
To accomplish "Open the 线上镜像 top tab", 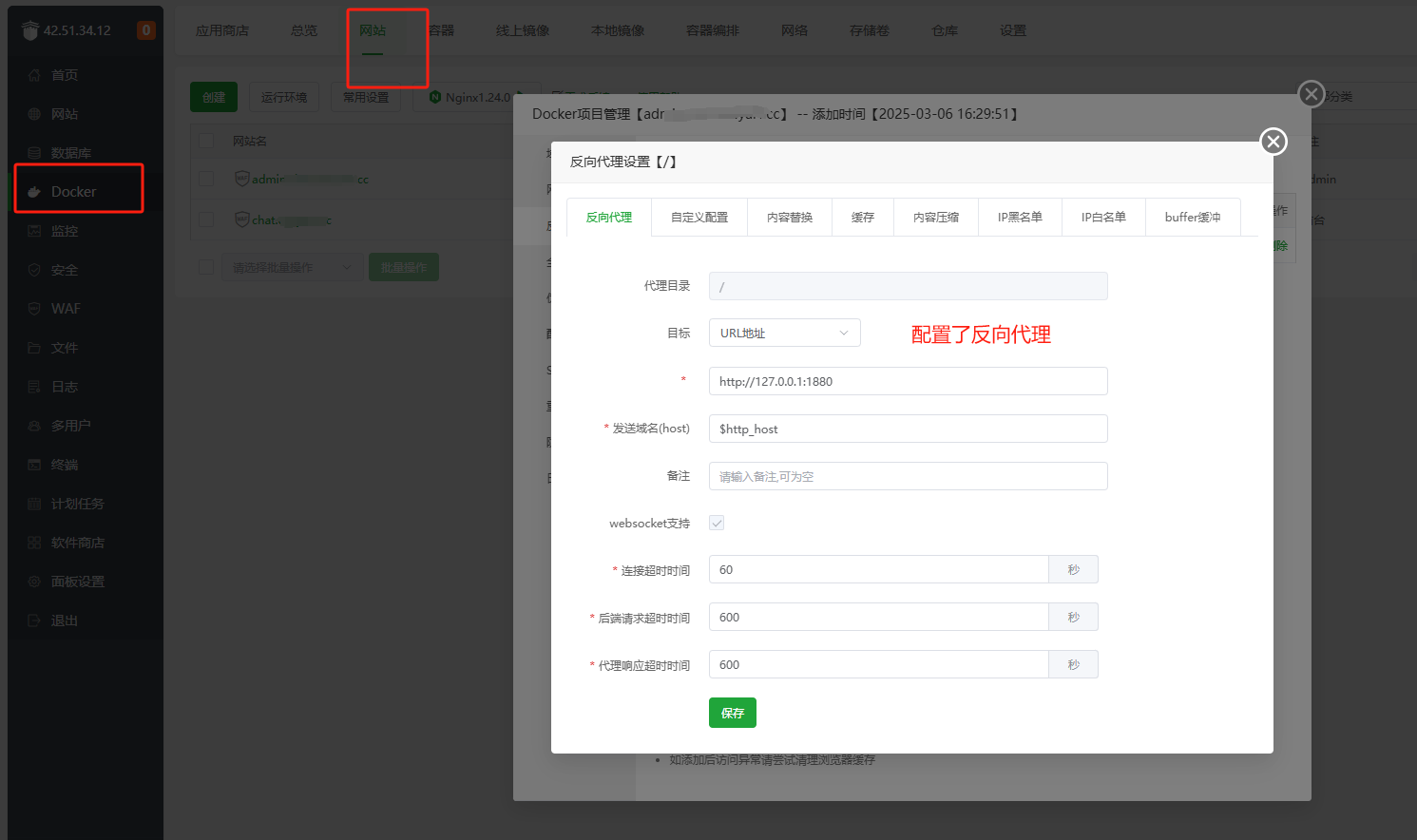I will point(523,30).
